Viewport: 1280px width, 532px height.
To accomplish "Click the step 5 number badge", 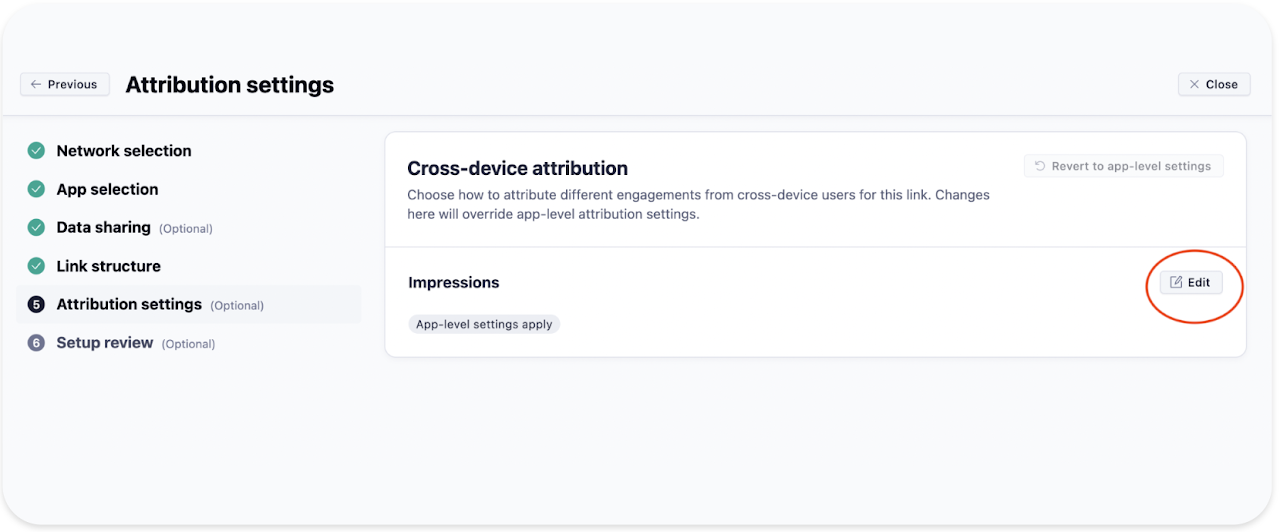I will point(36,305).
